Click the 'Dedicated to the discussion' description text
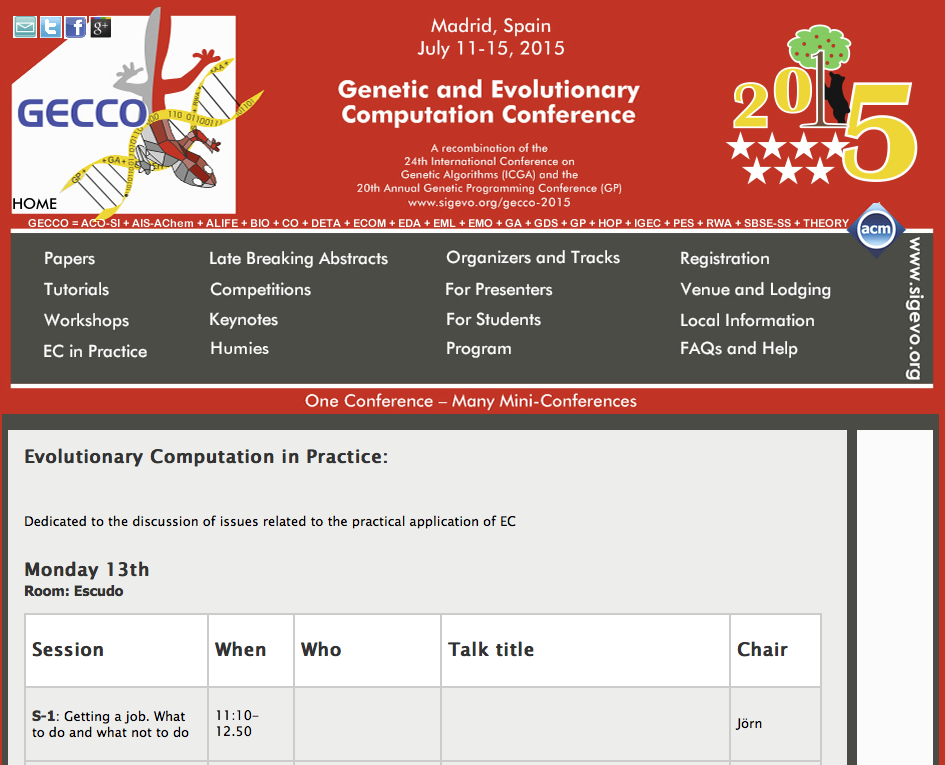 coord(270,521)
